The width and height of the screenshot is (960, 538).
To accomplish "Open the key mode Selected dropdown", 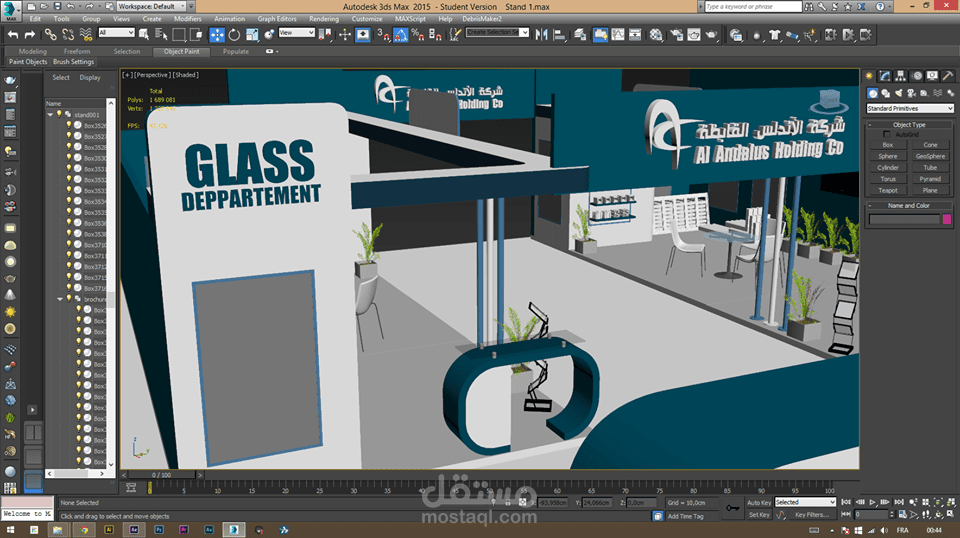I will click(805, 502).
